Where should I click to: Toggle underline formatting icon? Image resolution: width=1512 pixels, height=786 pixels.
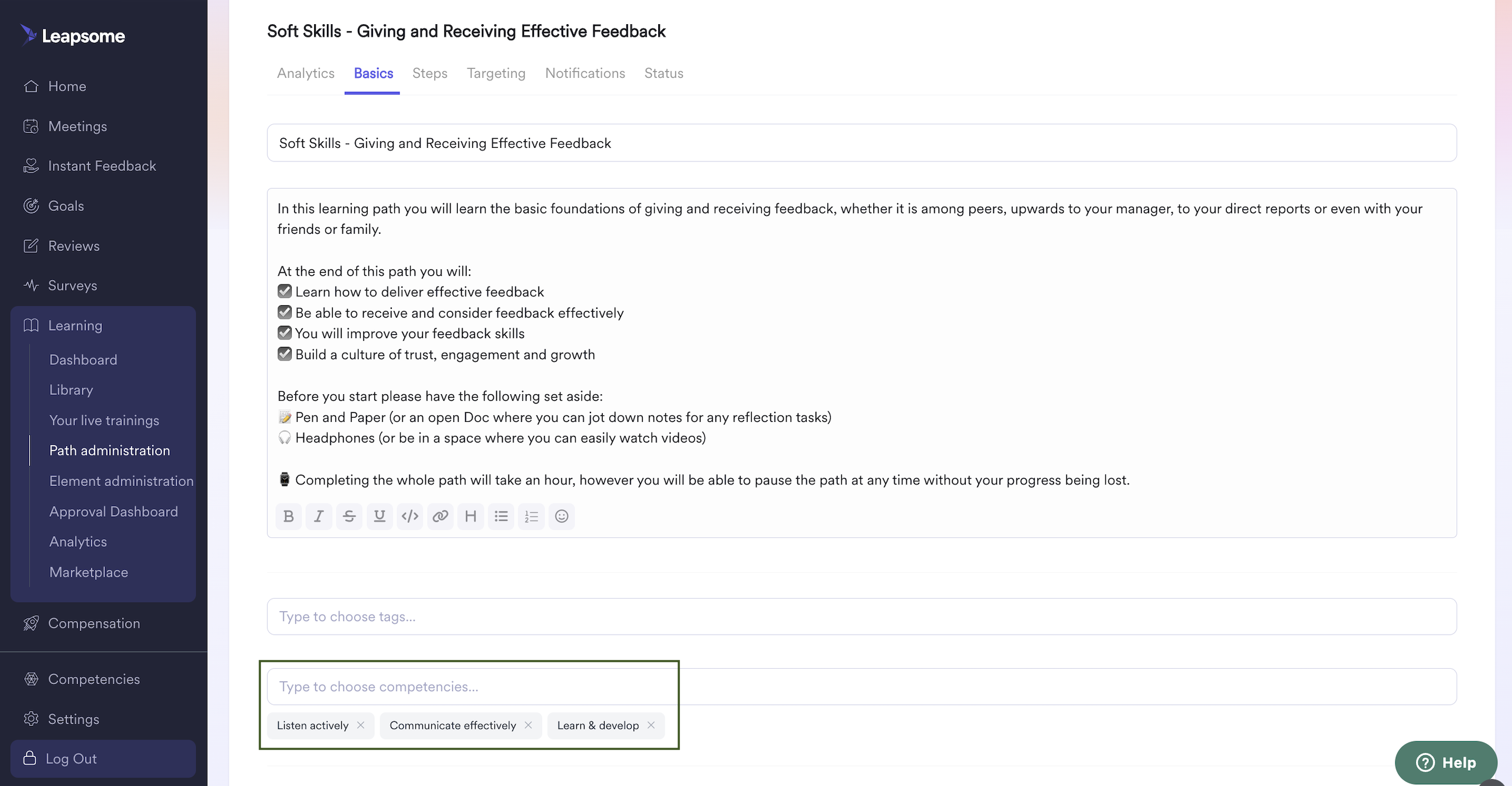[x=379, y=516]
